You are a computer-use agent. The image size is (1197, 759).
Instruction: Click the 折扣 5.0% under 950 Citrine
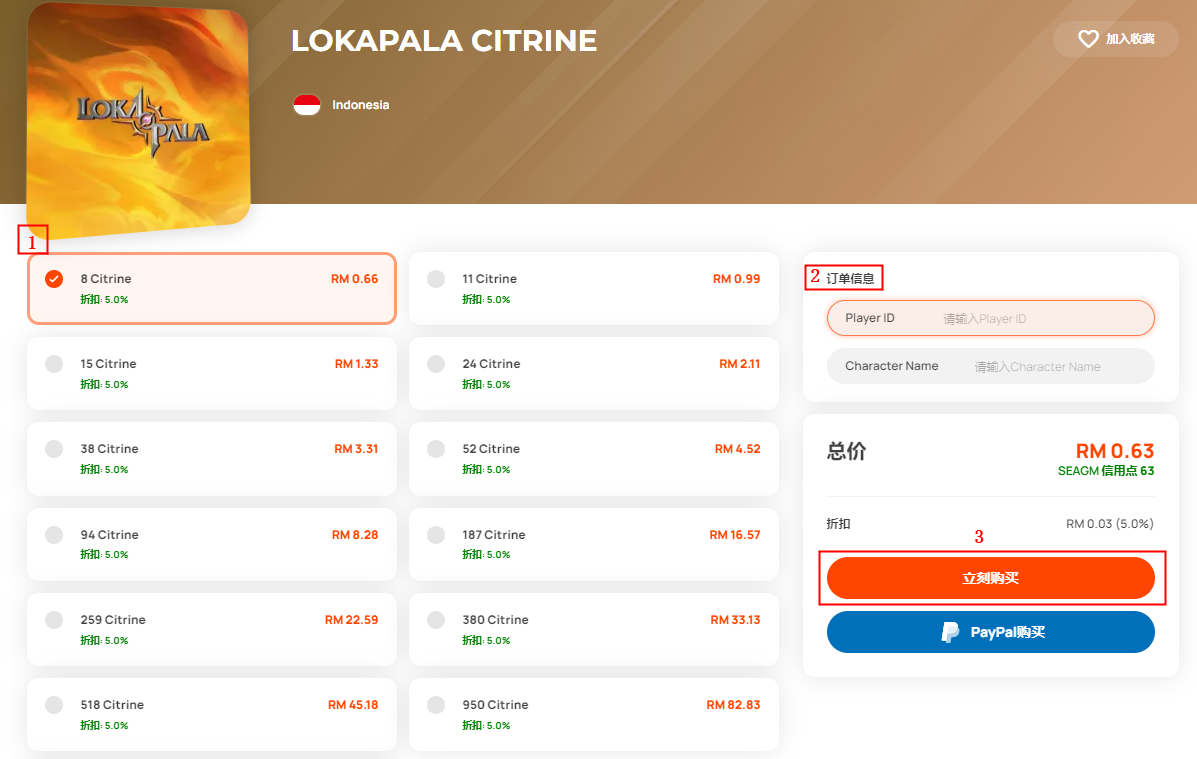tap(486, 725)
